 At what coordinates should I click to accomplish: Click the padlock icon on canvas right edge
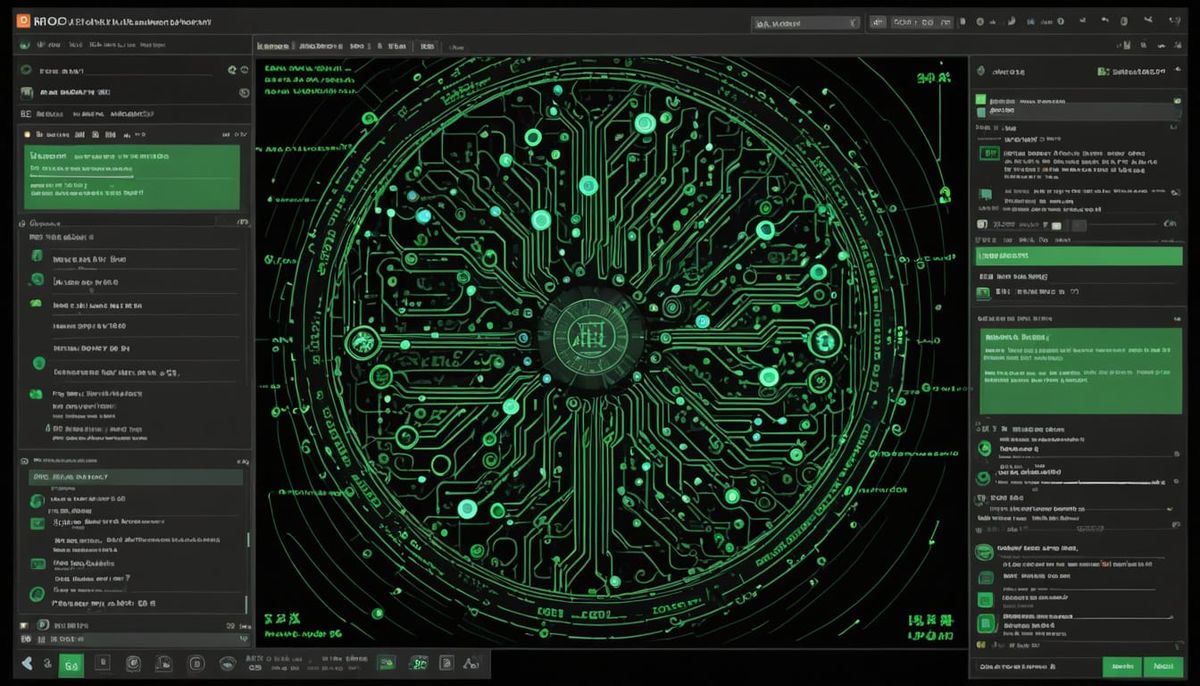[944, 192]
